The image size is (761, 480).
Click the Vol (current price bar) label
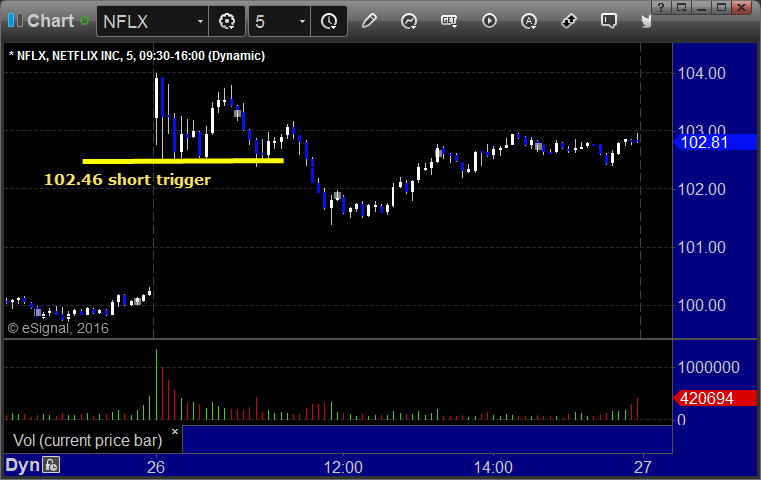87,440
